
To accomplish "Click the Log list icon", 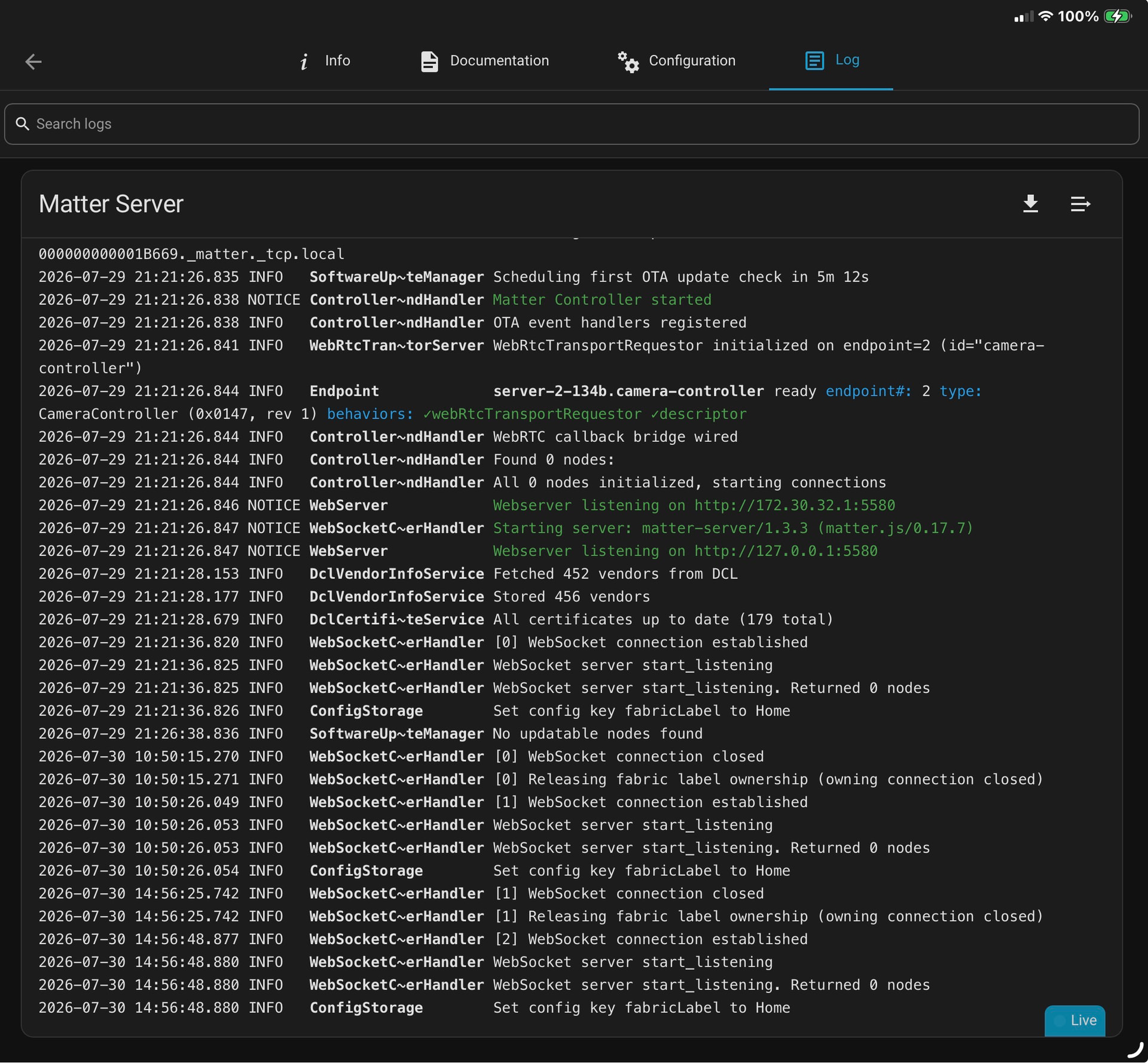I will click(814, 60).
